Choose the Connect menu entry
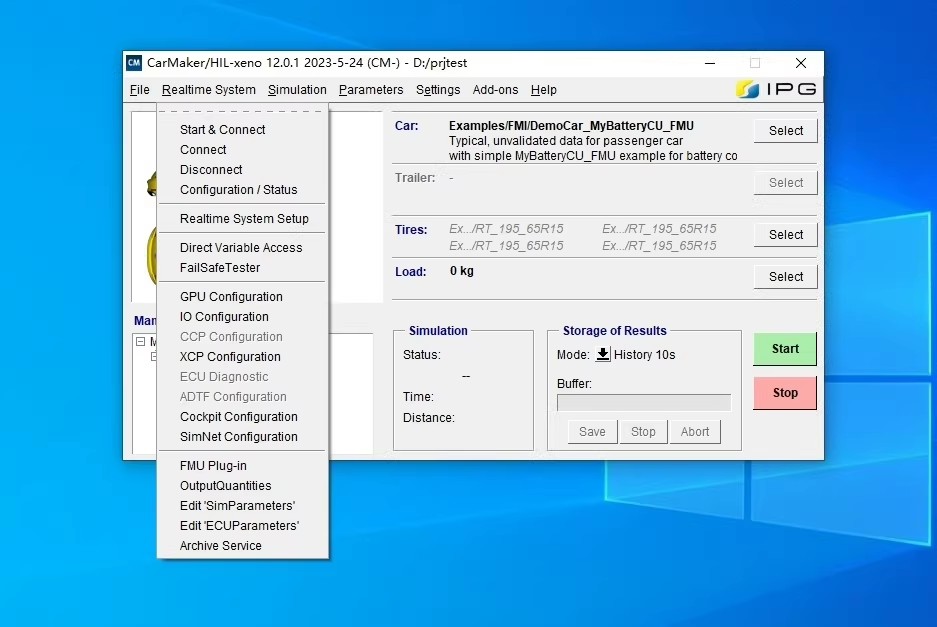This screenshot has width=937, height=627. coord(243,149)
